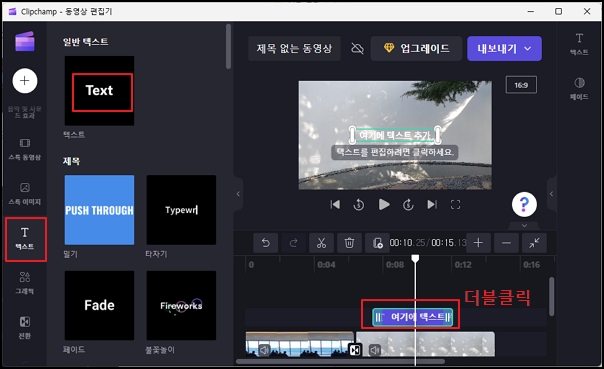
Task: Click the 0:04 mark on timeline ruler
Action: [326, 265]
